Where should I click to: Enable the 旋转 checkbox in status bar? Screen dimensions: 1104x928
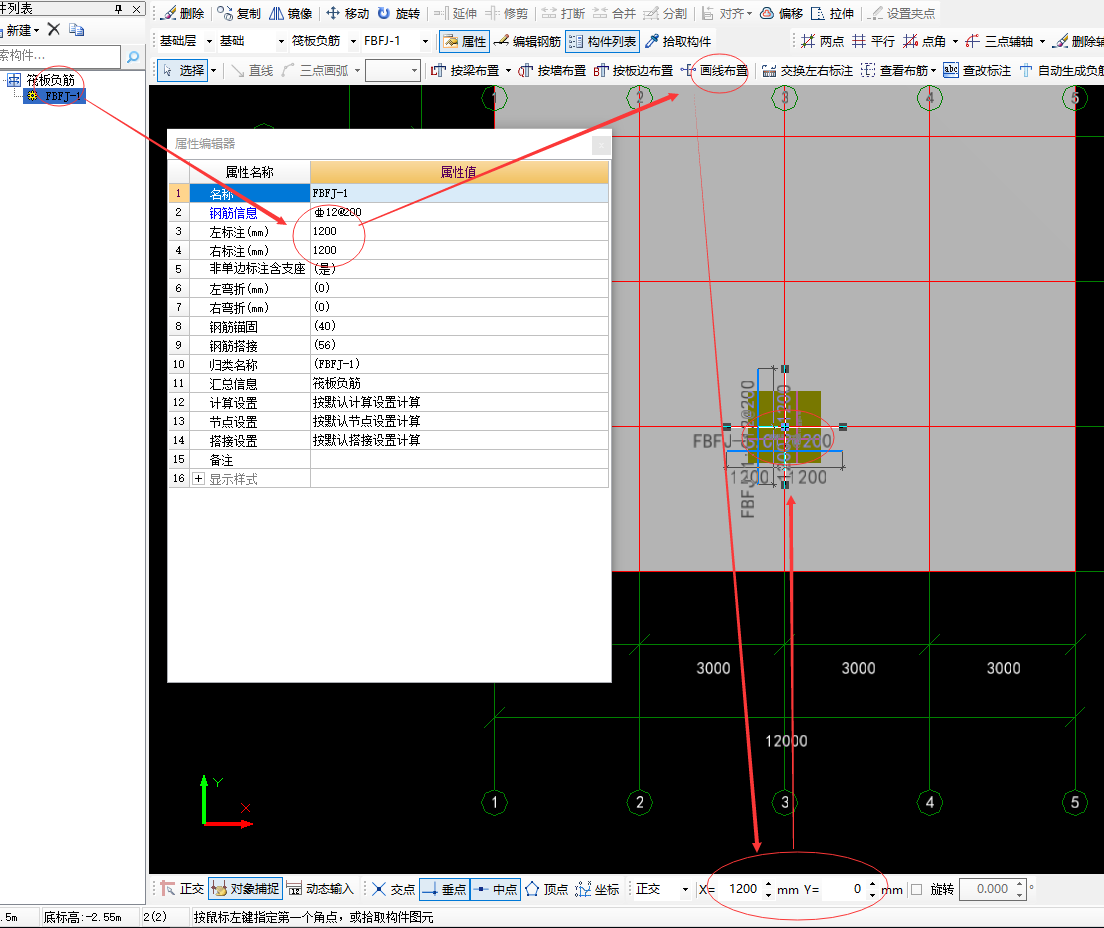[917, 889]
